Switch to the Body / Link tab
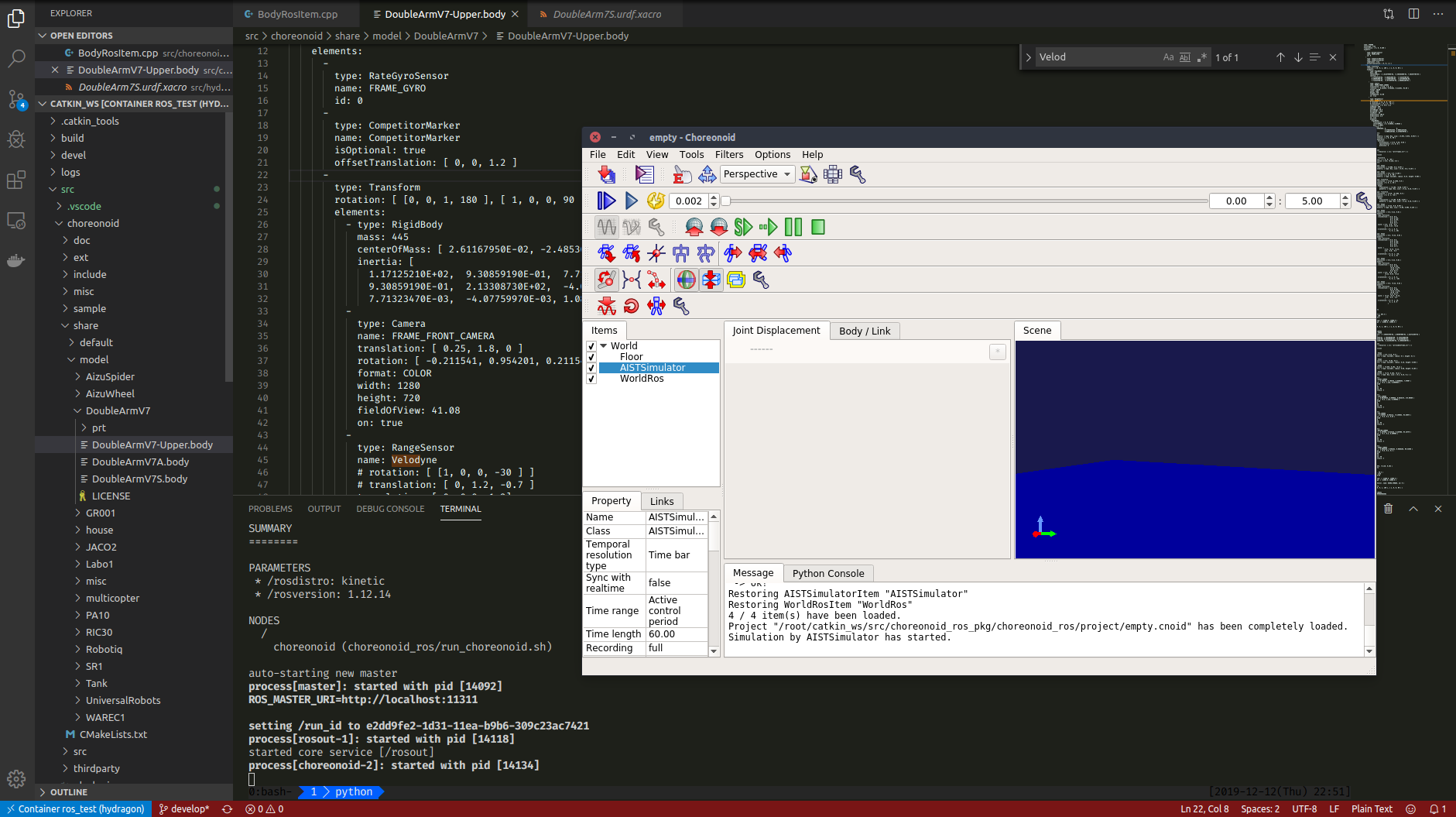Viewport: 1456px width, 817px height. click(865, 331)
